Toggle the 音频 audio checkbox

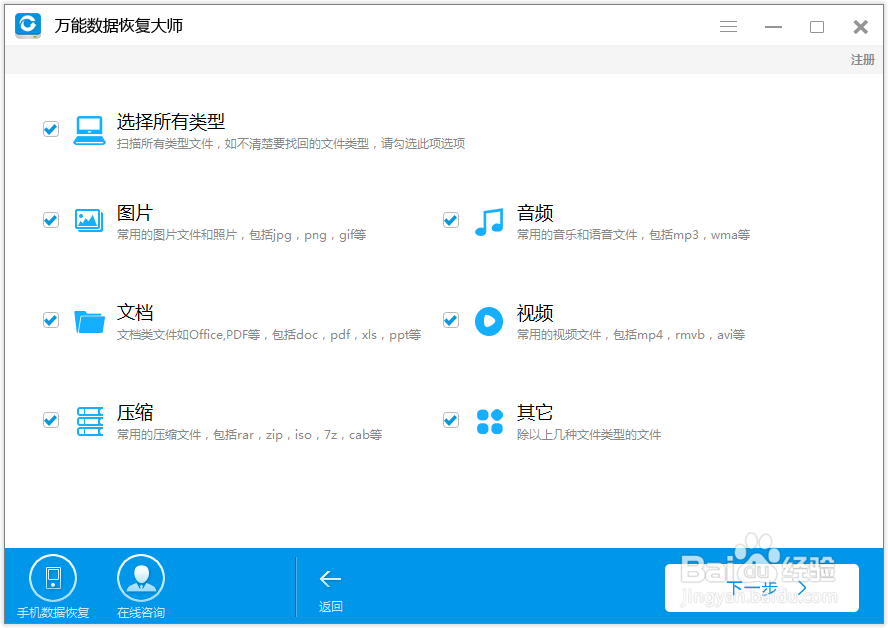450,220
